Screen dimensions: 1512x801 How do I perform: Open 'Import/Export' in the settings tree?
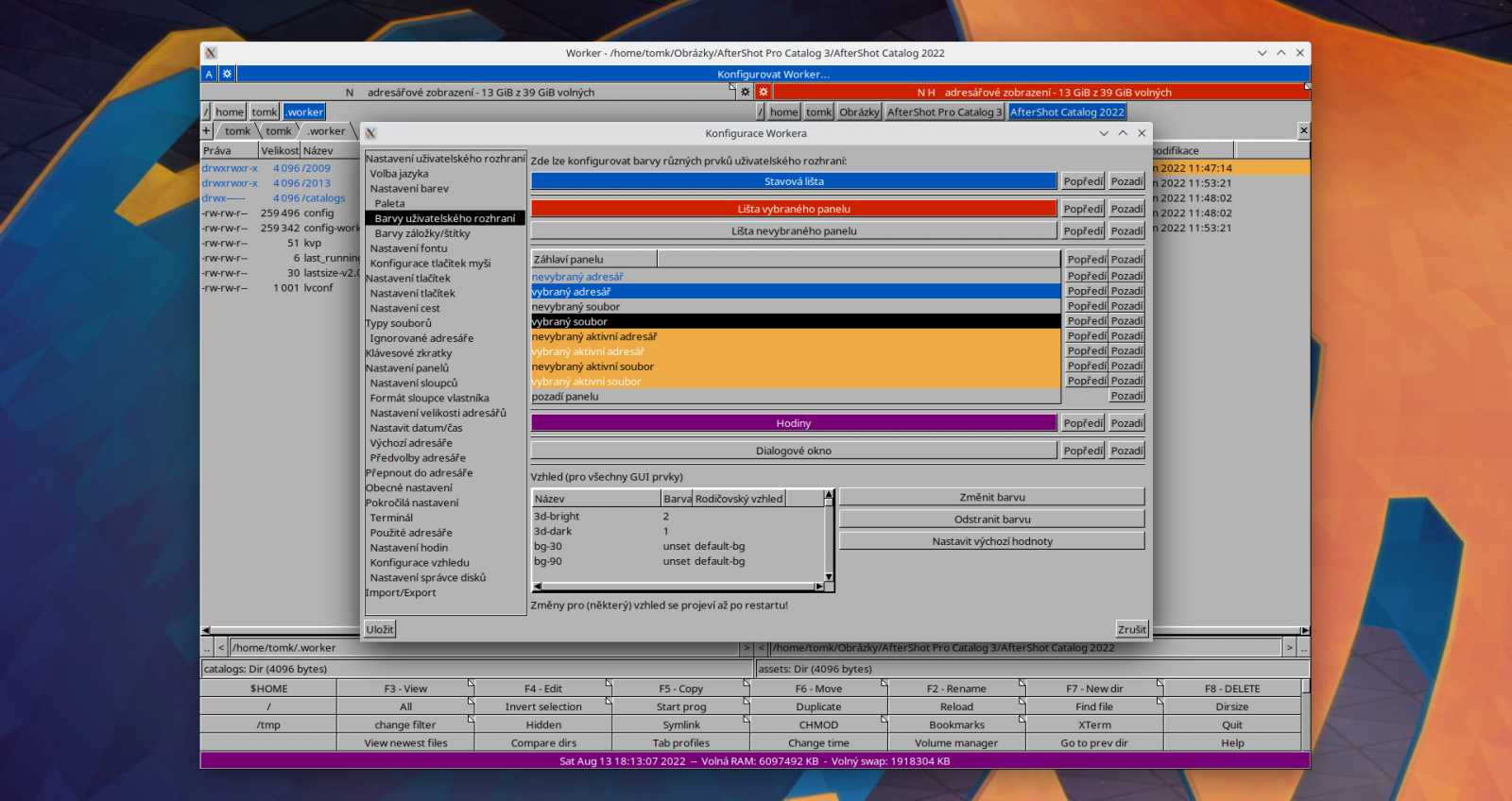click(401, 593)
